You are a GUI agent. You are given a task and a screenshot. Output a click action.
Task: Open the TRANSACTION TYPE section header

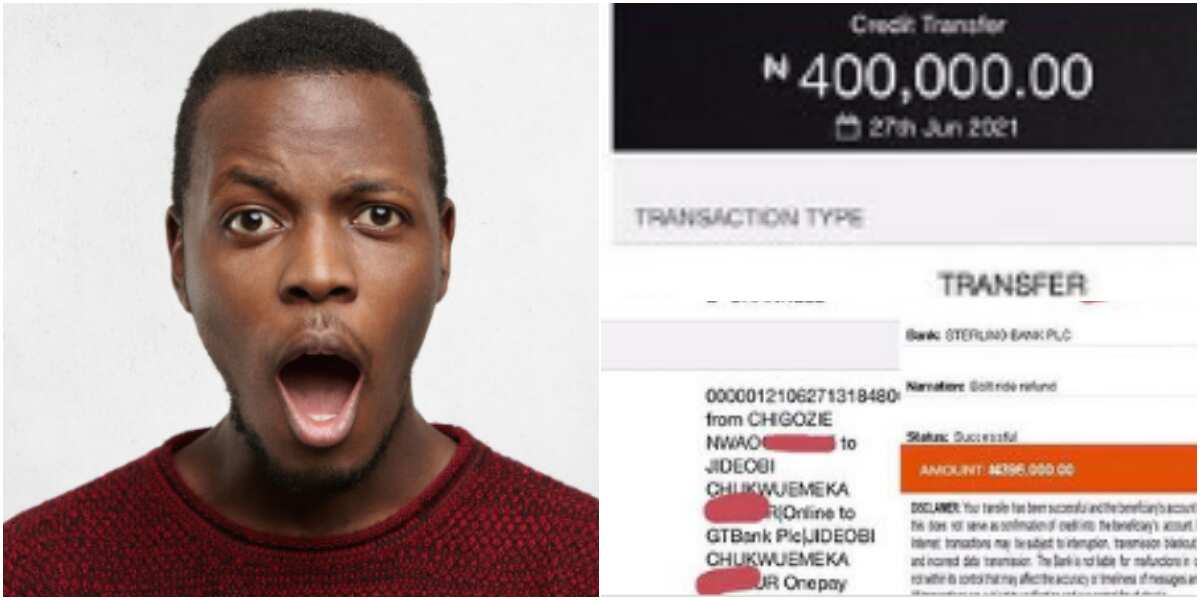[x=749, y=218]
